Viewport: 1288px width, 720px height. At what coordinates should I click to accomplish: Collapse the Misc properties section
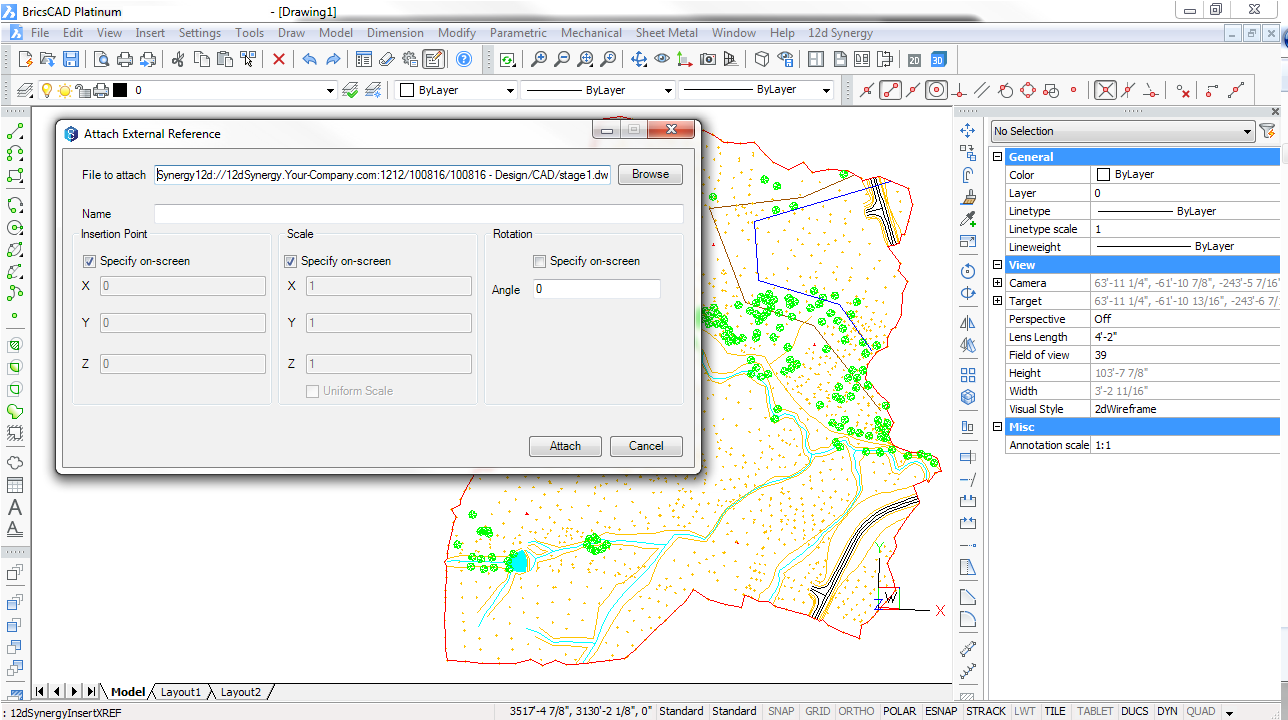(997, 427)
